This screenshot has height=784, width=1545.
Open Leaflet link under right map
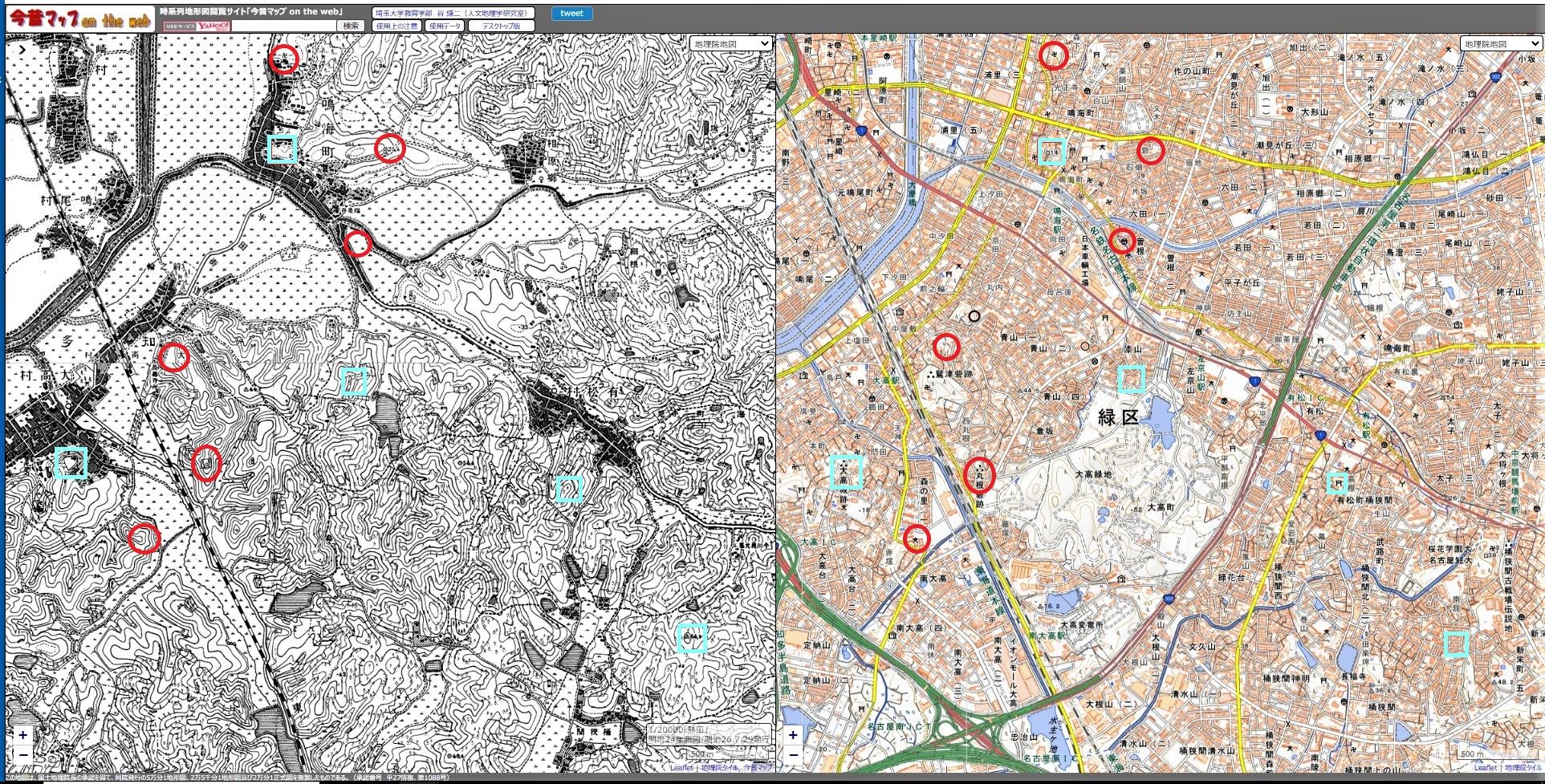pyautogui.click(x=1485, y=768)
